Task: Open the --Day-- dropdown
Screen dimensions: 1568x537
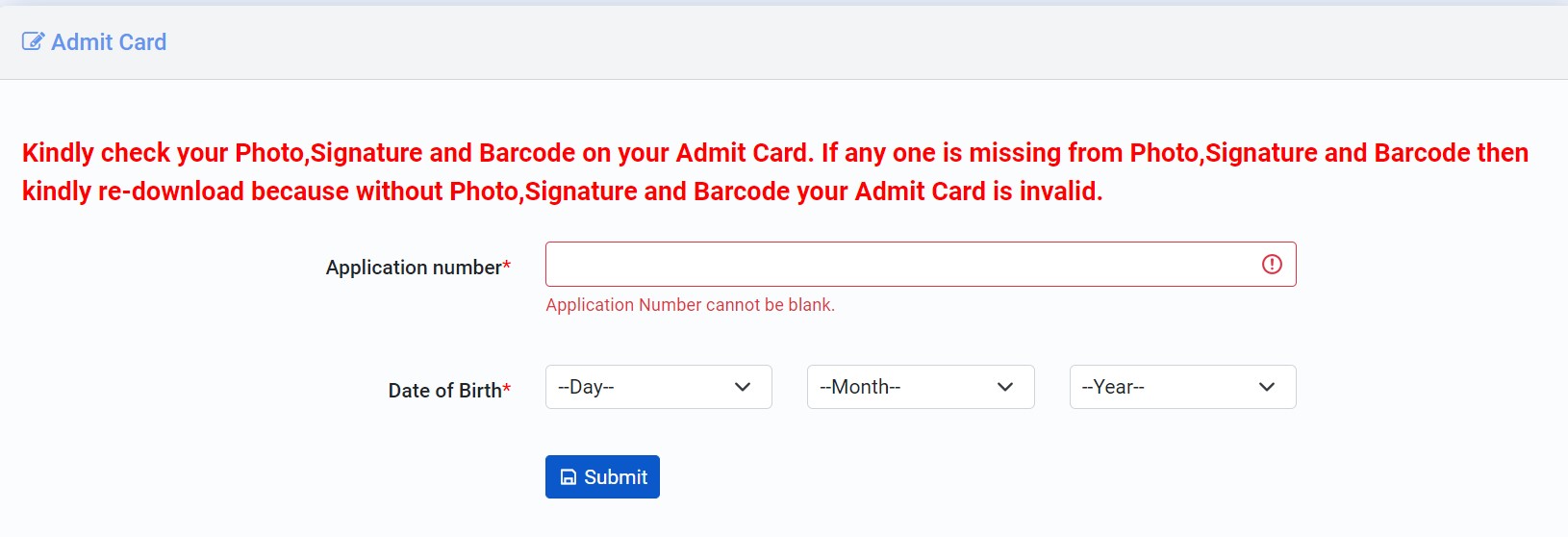Action: tap(659, 387)
